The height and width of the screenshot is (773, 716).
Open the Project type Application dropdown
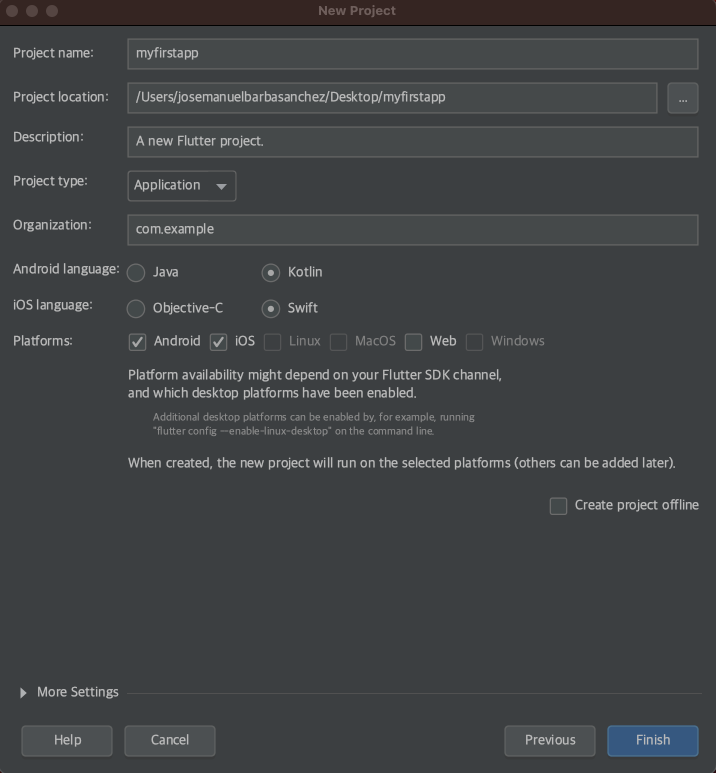181,186
